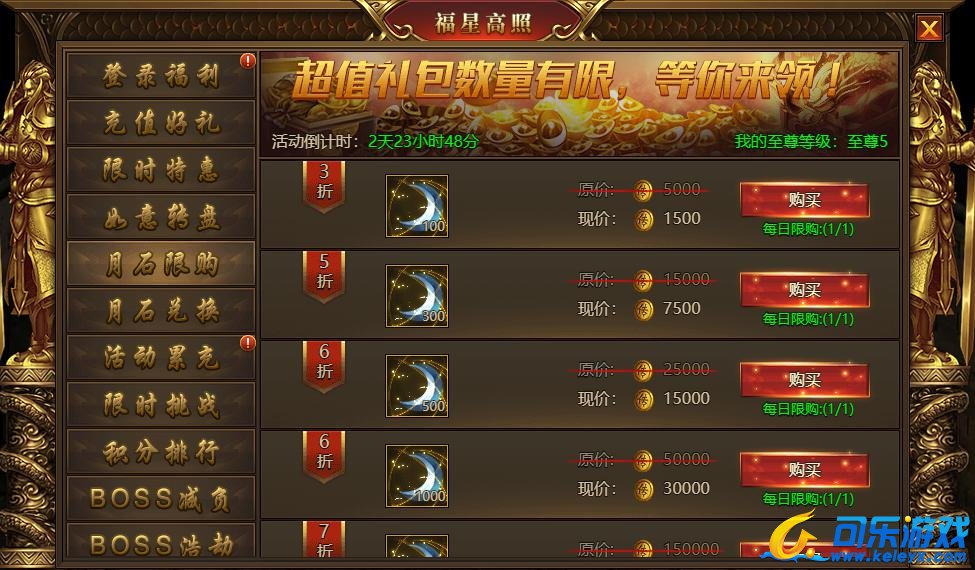Open the 登录福利 tab
This screenshot has width=975, height=570.
point(161,76)
